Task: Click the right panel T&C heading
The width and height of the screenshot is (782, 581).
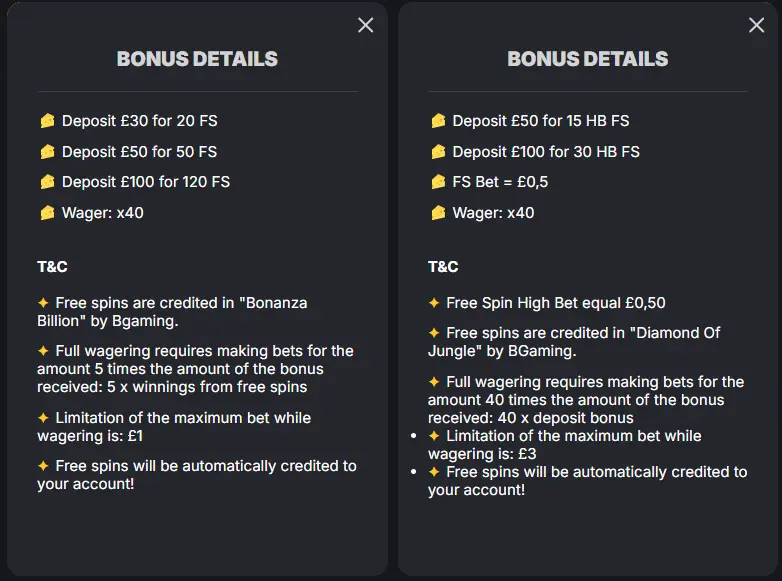Action: (x=443, y=267)
